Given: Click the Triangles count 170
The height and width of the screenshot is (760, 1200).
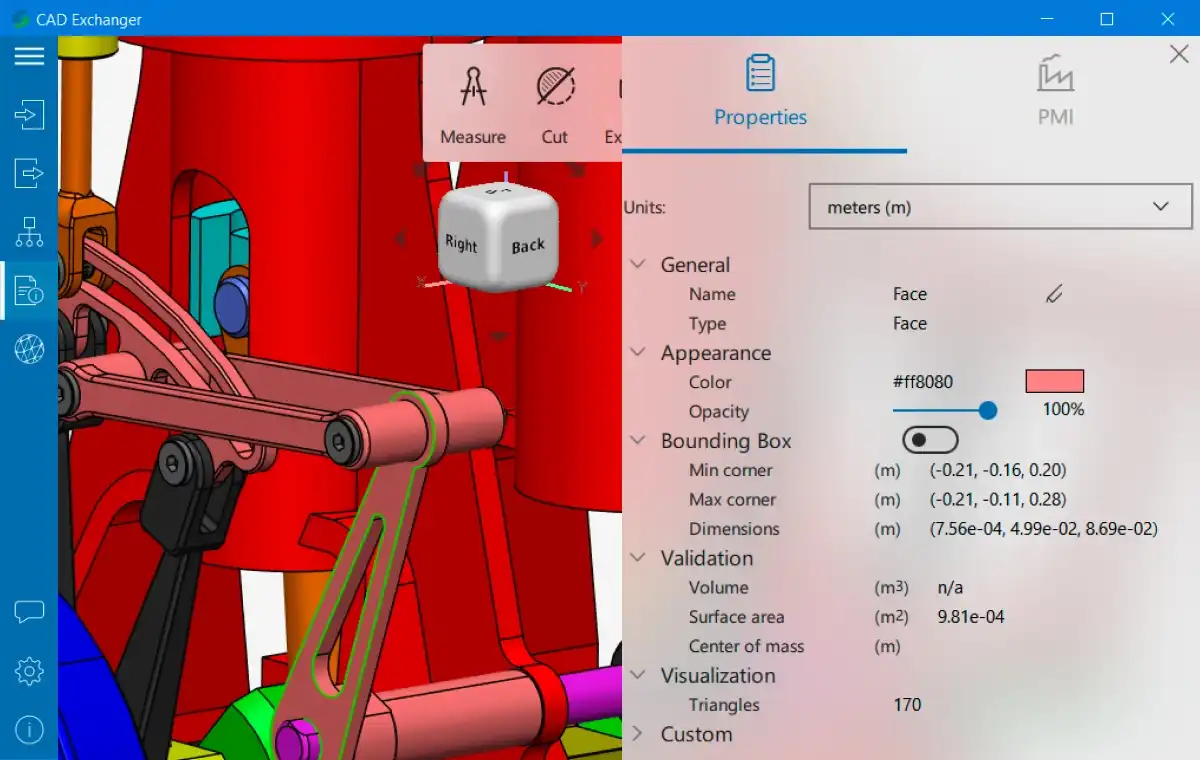Looking at the screenshot, I should 907,705.
